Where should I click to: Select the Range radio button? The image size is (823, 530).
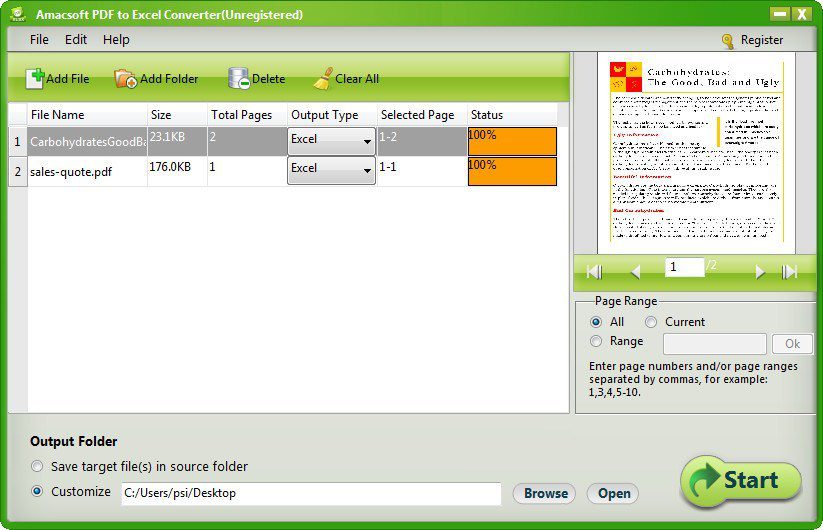596,341
